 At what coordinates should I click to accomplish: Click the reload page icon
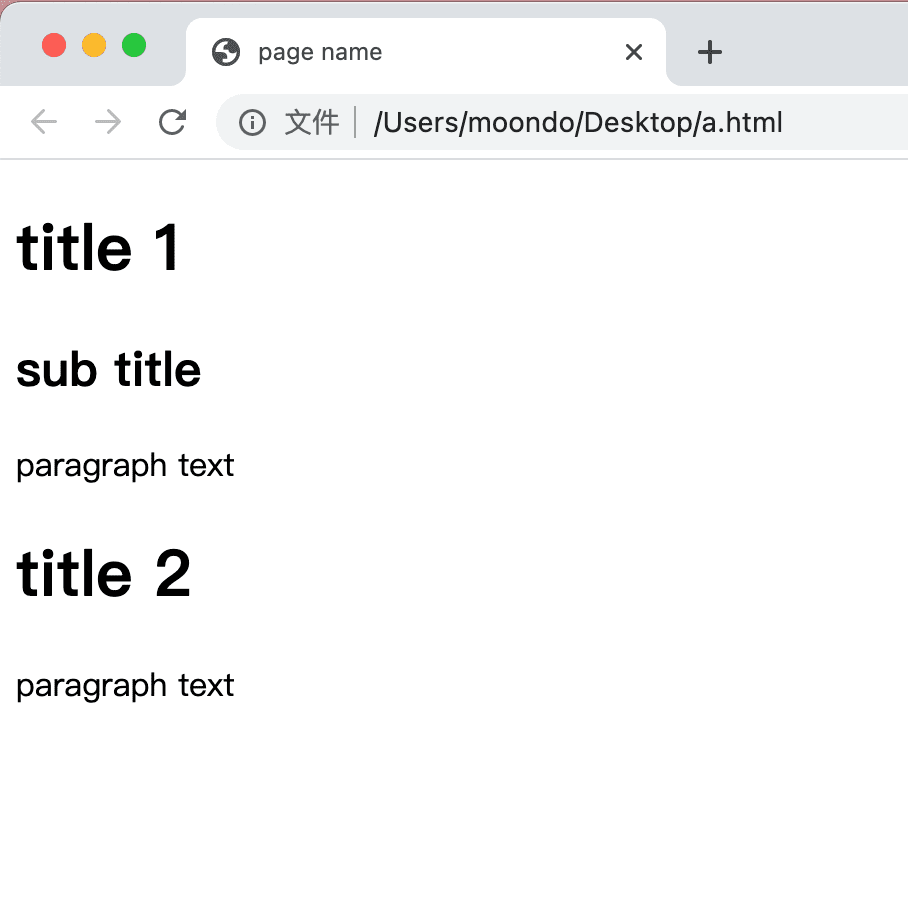[172, 122]
